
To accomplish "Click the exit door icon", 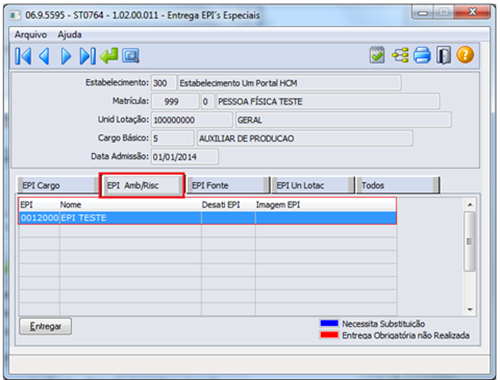I will (x=444, y=55).
